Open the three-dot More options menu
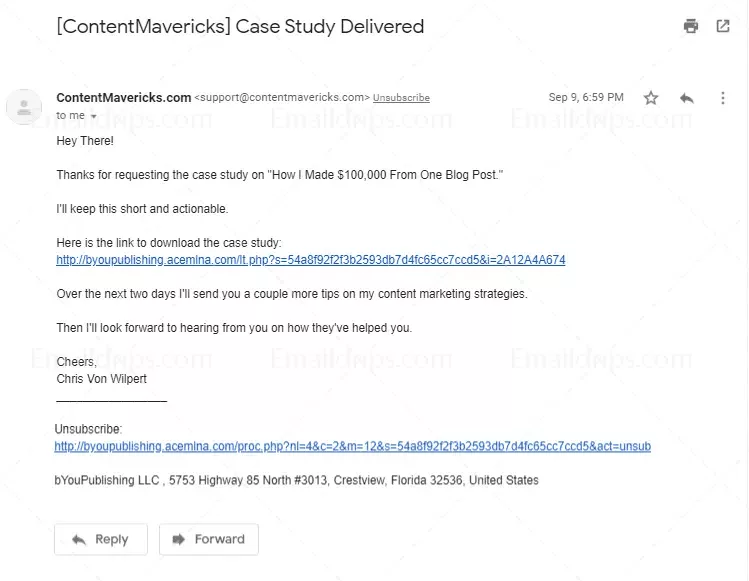Image resolution: width=749 pixels, height=581 pixels. 723,98
